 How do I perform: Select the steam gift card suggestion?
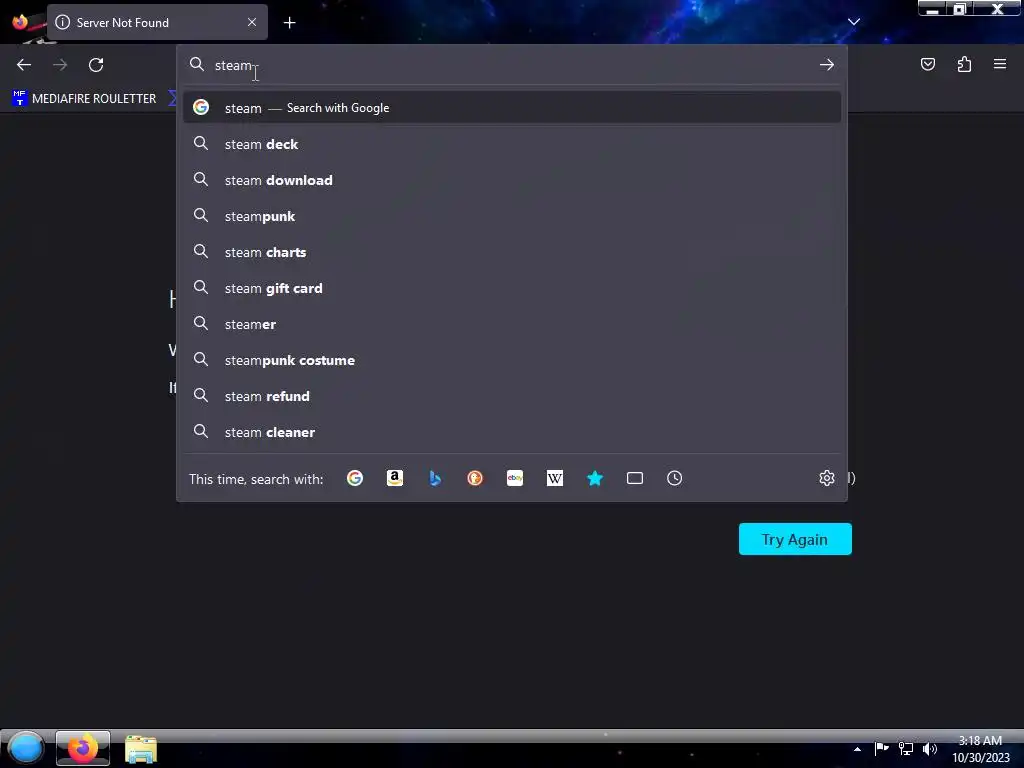(512, 288)
